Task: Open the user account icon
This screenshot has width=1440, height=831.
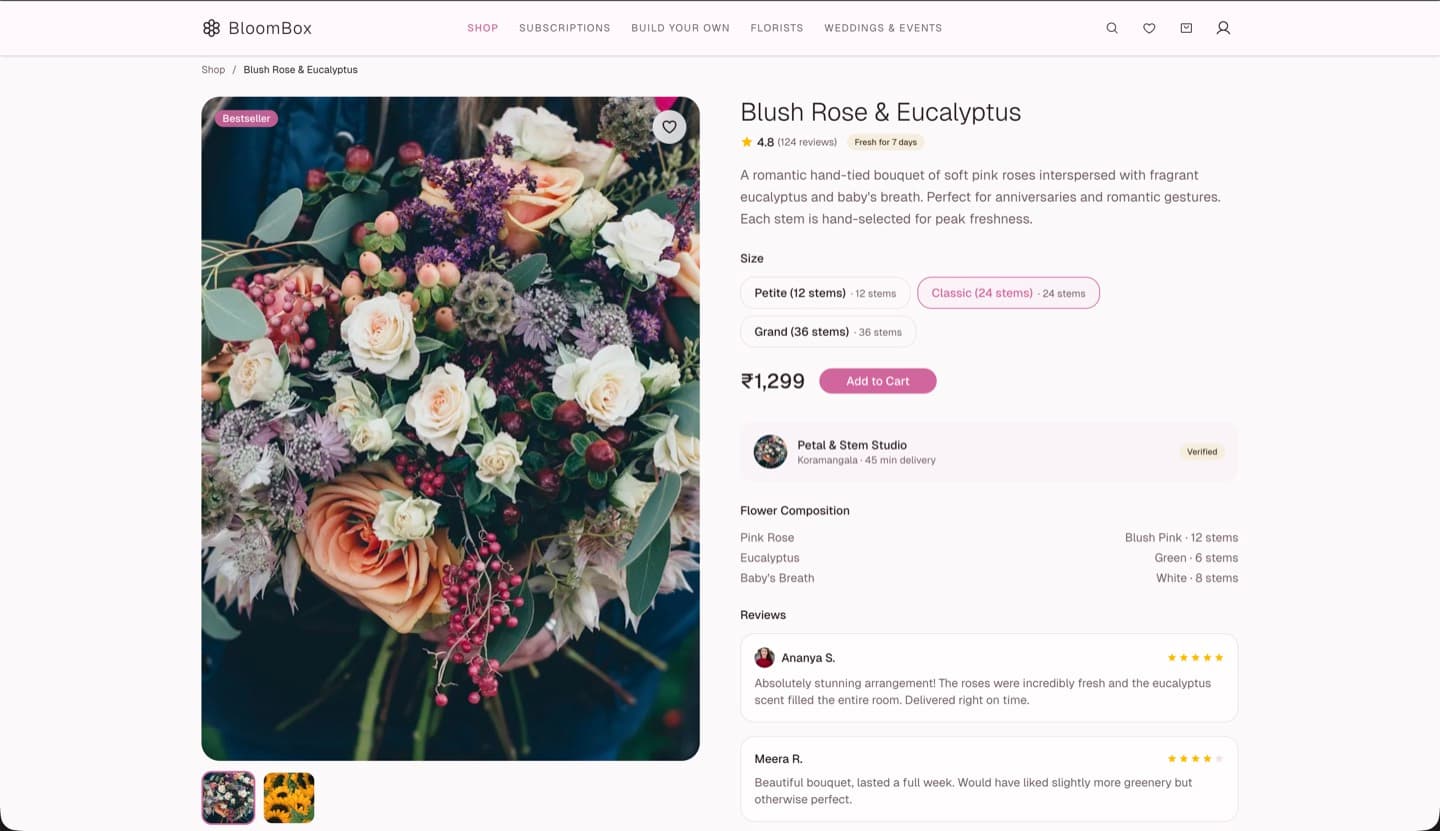Action: (1223, 28)
